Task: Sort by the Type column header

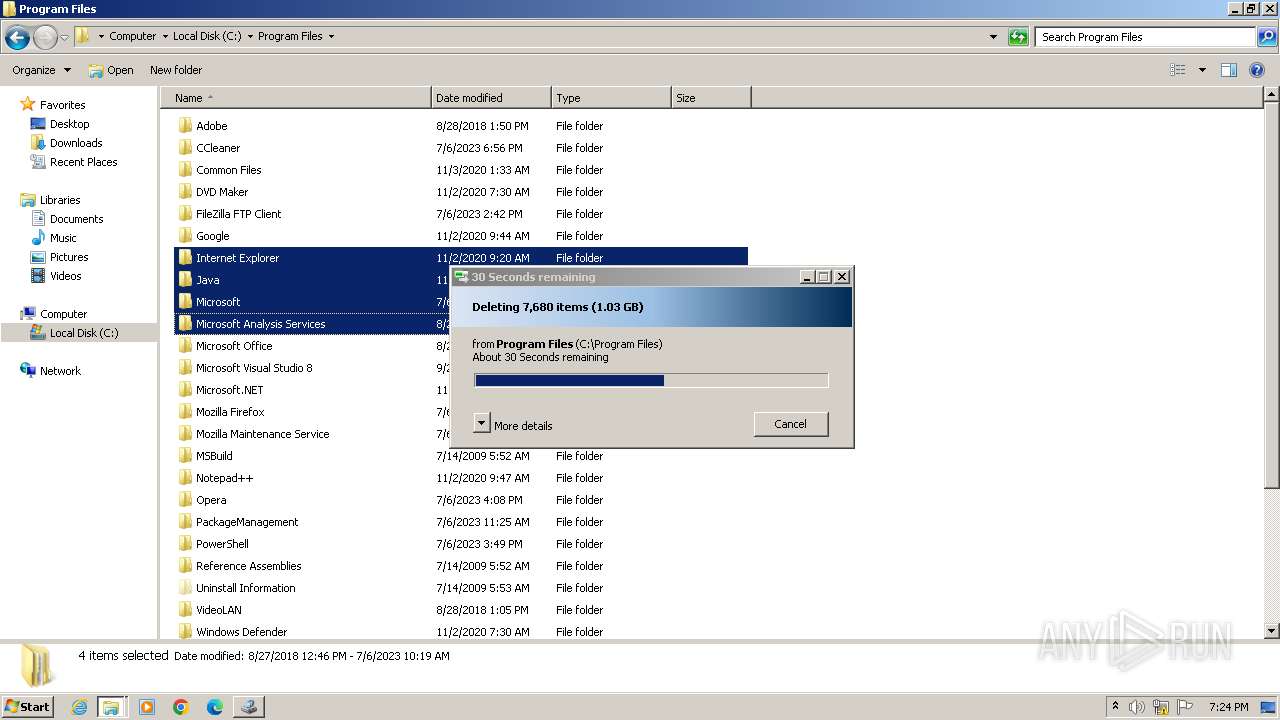Action: [x=611, y=98]
